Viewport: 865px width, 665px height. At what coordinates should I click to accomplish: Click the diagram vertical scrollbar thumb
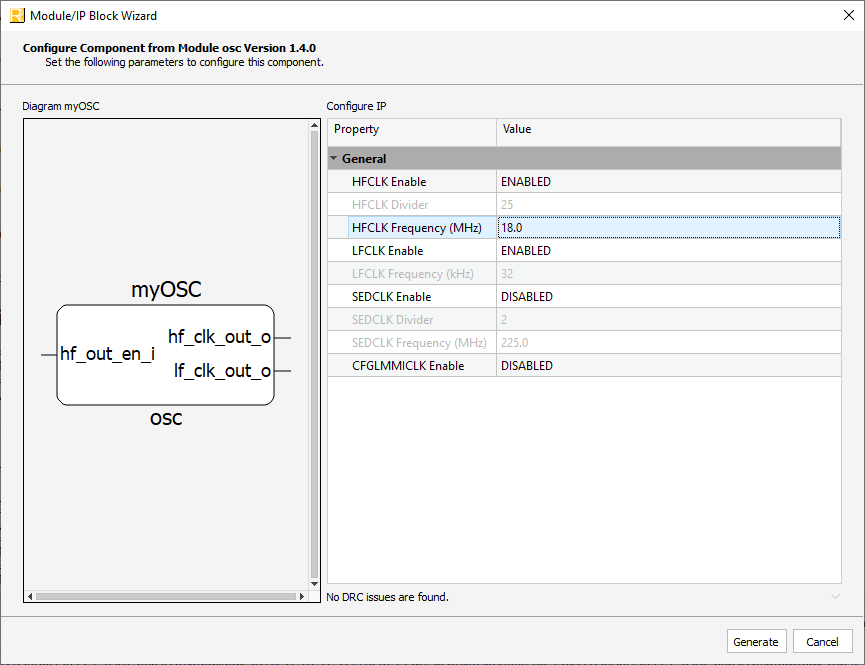pos(314,354)
